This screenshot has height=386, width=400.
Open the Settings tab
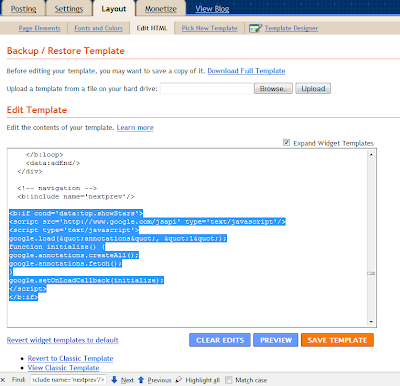click(69, 9)
